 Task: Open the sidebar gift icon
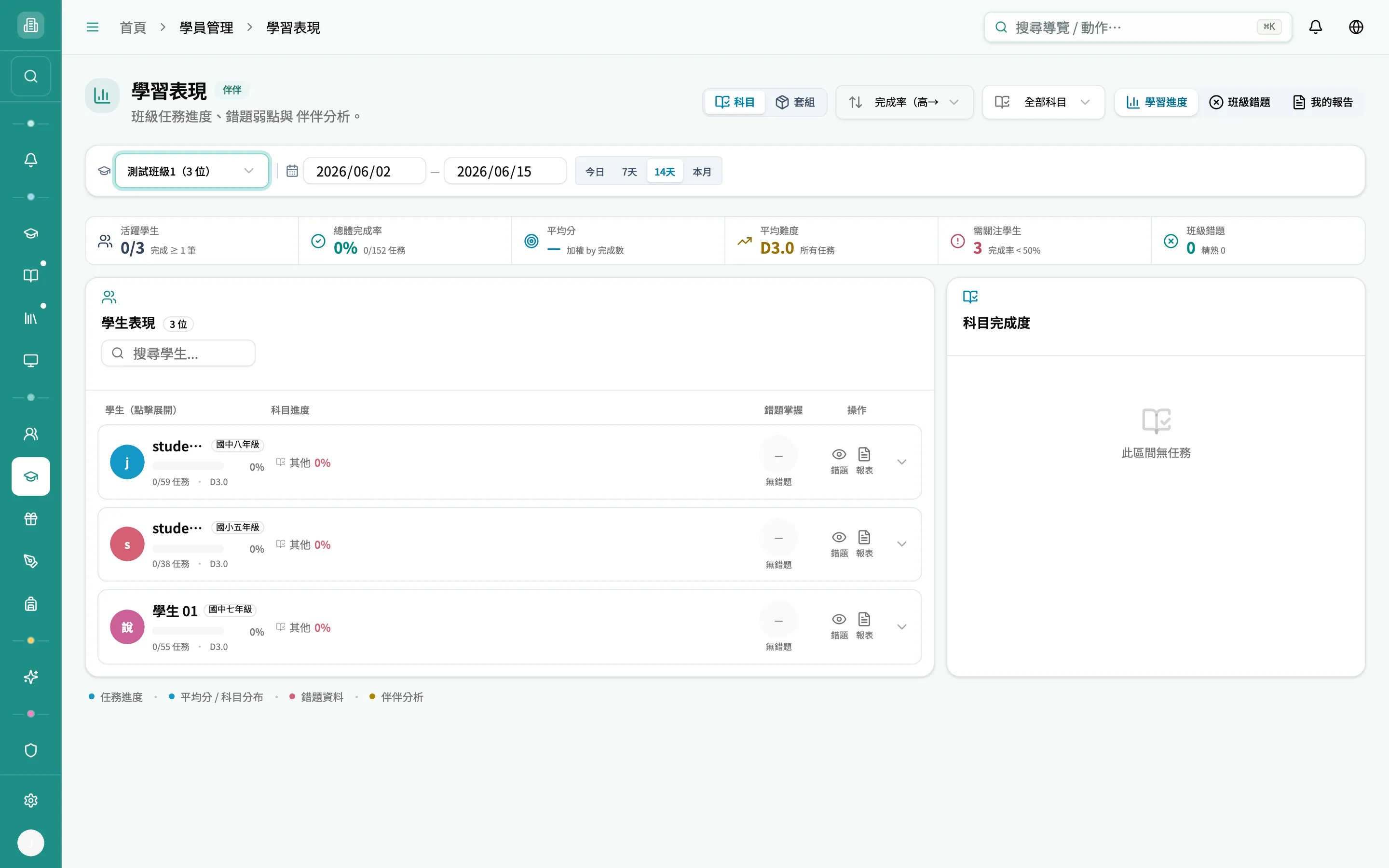pyautogui.click(x=31, y=519)
